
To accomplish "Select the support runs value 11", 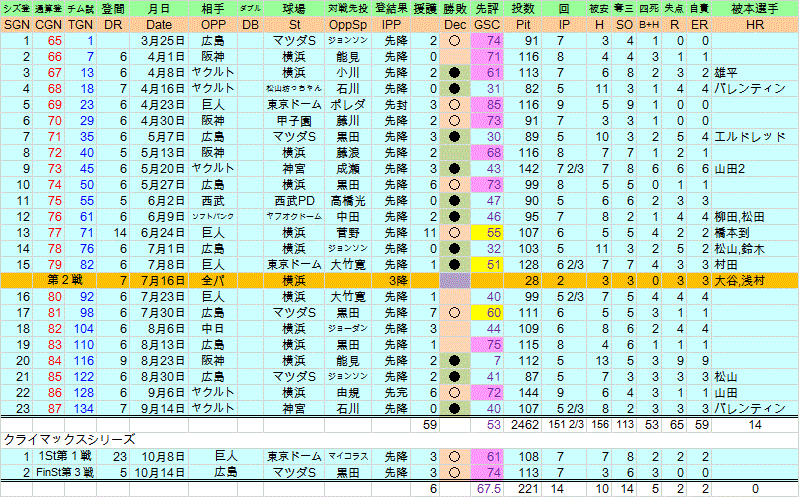I will [431, 233].
